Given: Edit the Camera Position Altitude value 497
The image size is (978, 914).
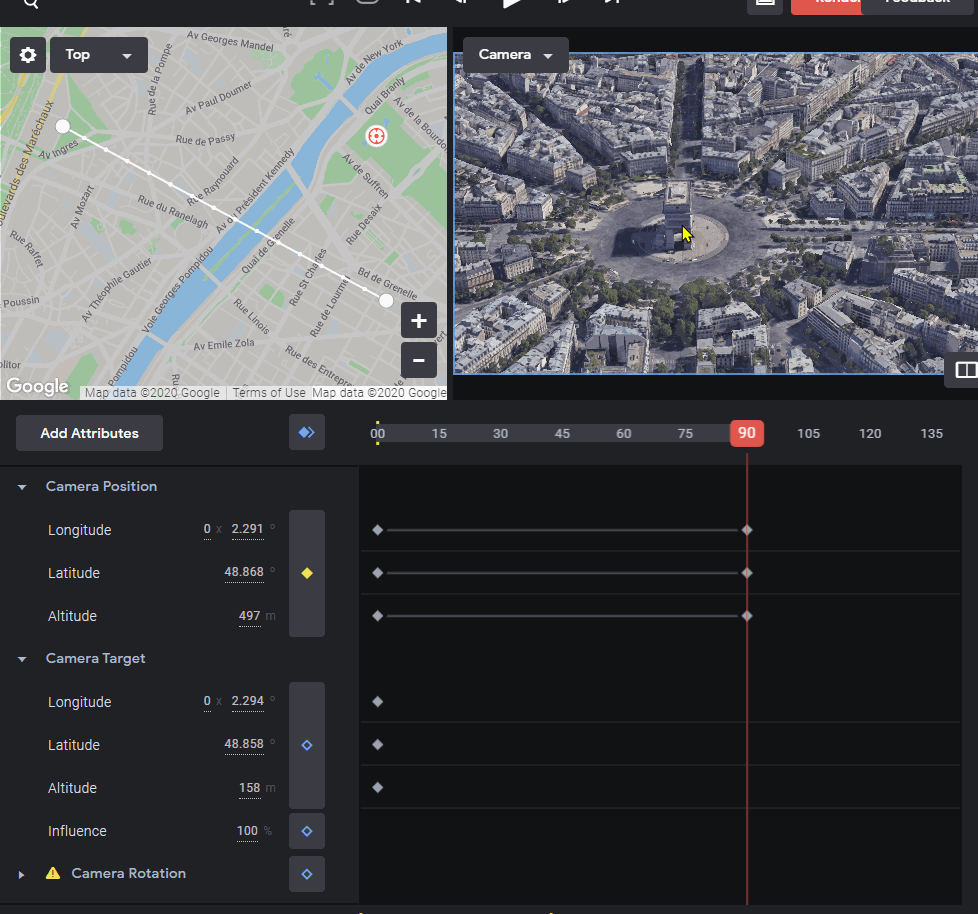Looking at the screenshot, I should tap(249, 616).
